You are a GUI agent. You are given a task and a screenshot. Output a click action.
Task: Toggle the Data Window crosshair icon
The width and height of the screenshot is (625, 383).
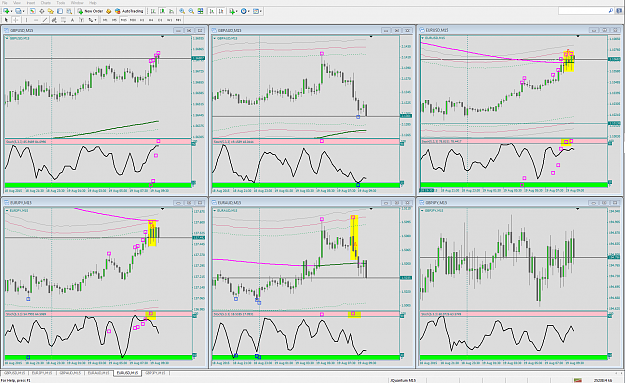click(x=42, y=11)
